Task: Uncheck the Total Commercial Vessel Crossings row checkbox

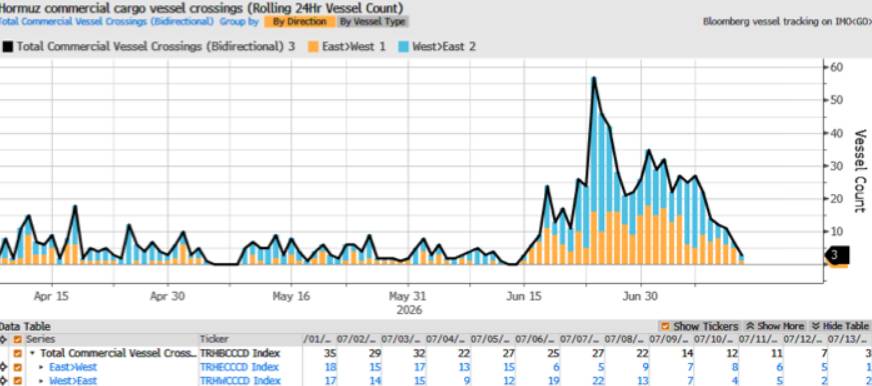Action: point(18,353)
